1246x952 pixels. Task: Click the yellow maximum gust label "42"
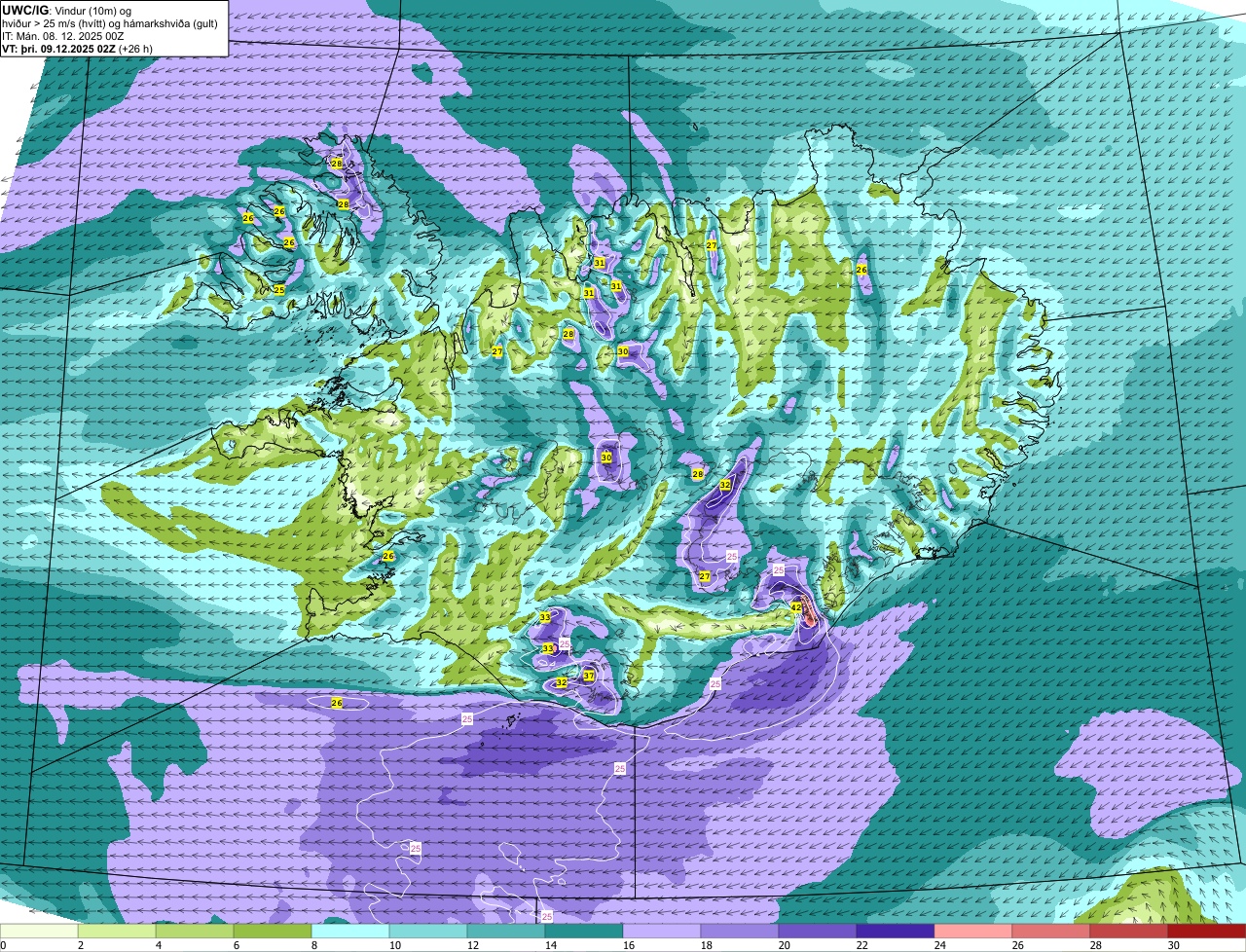coord(795,606)
